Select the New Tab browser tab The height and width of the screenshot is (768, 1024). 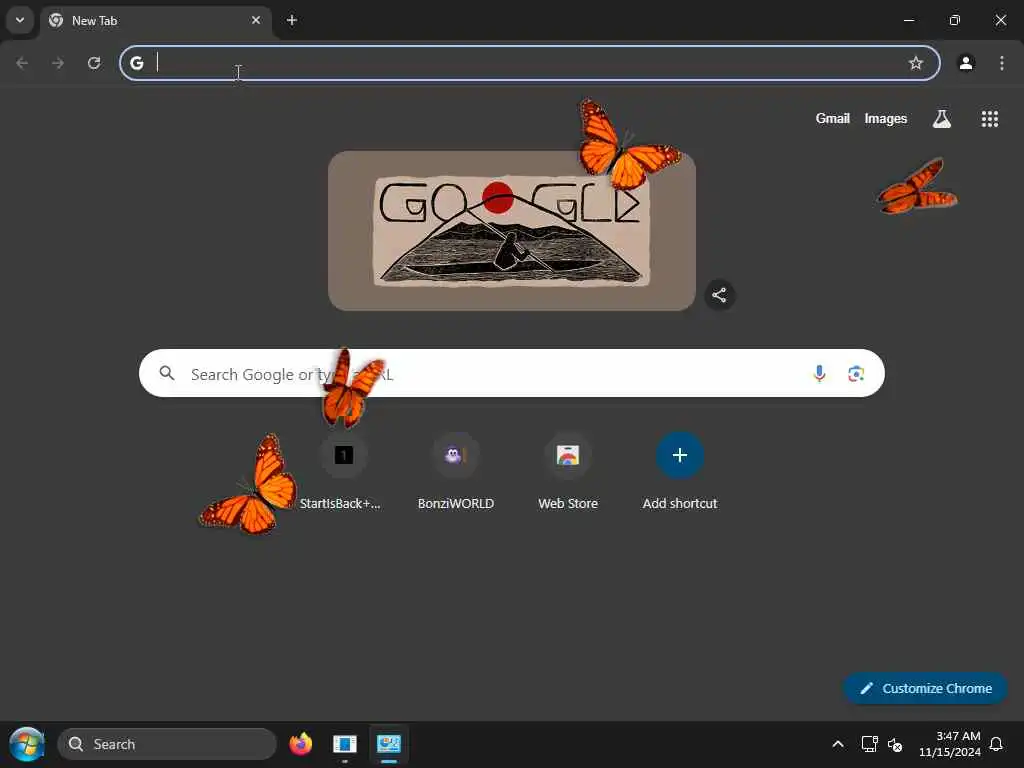155,21
